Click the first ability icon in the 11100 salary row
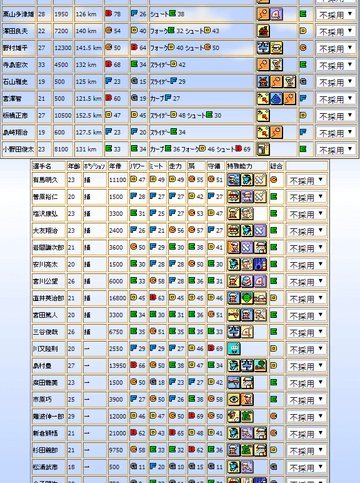 [x=233, y=180]
